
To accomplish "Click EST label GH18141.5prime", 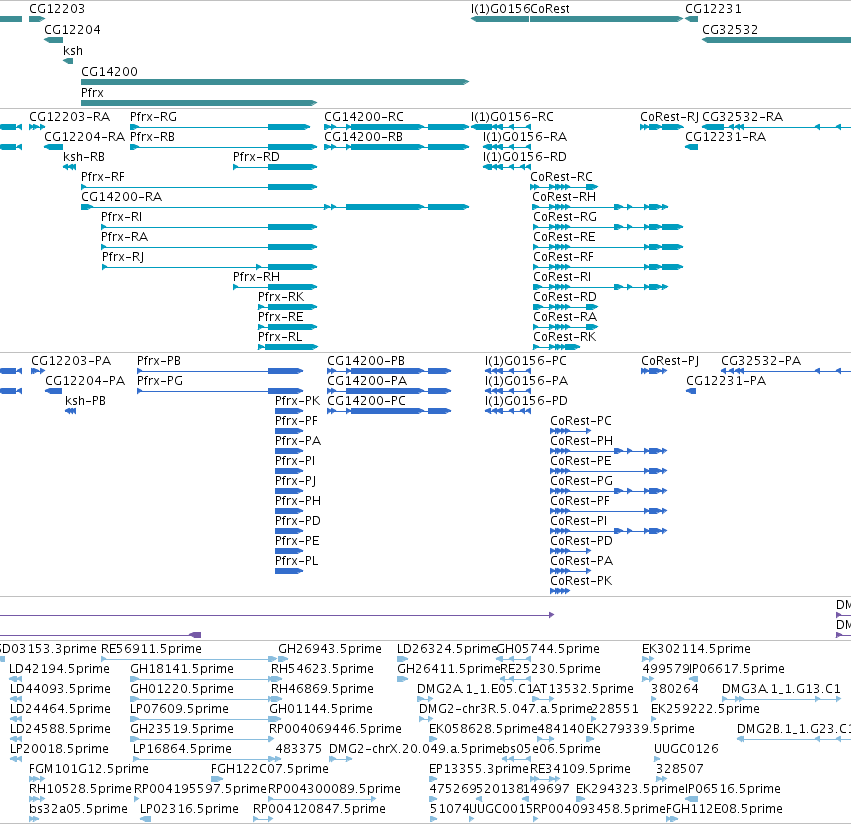I will coord(182,669).
